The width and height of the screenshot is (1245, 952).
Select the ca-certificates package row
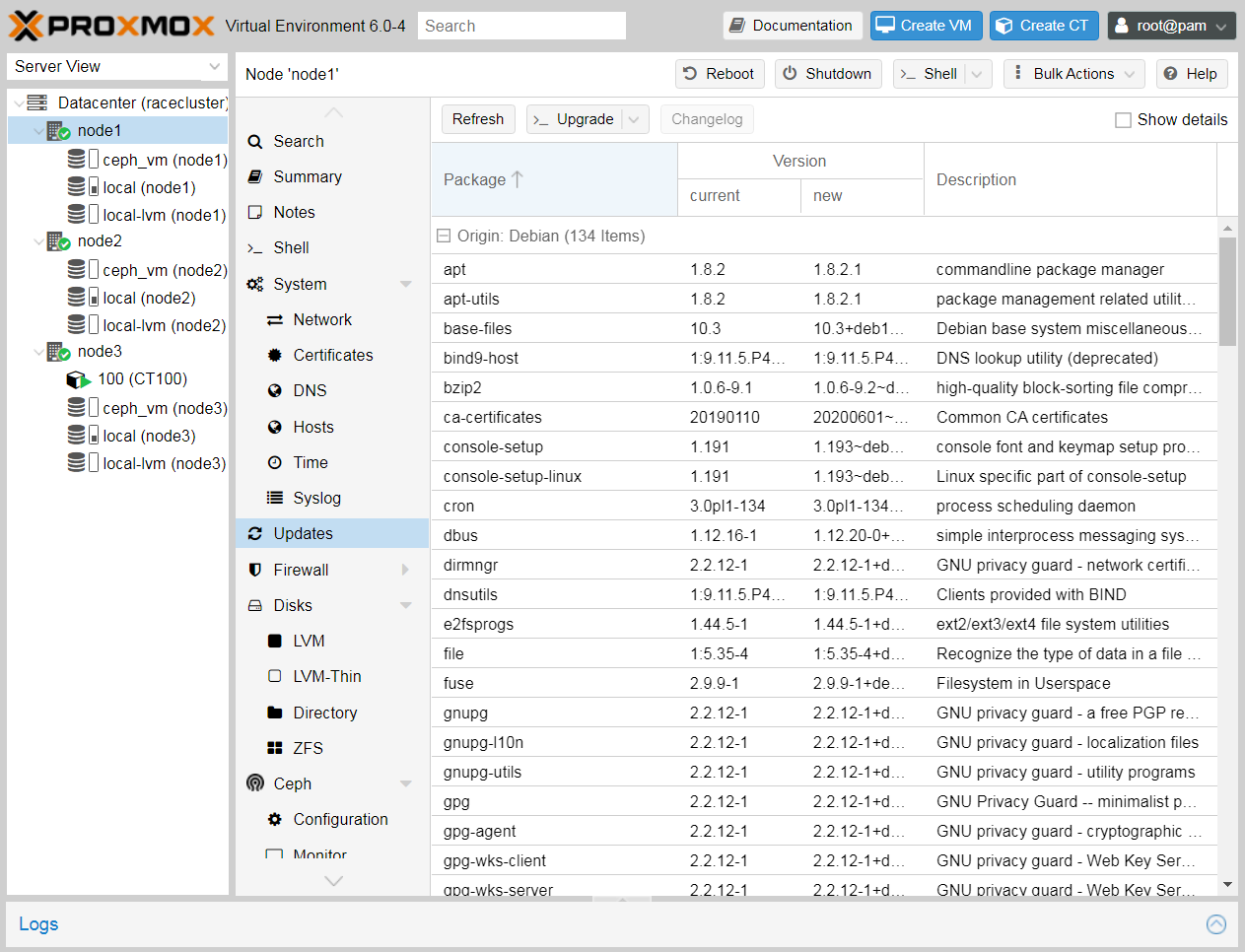point(824,417)
